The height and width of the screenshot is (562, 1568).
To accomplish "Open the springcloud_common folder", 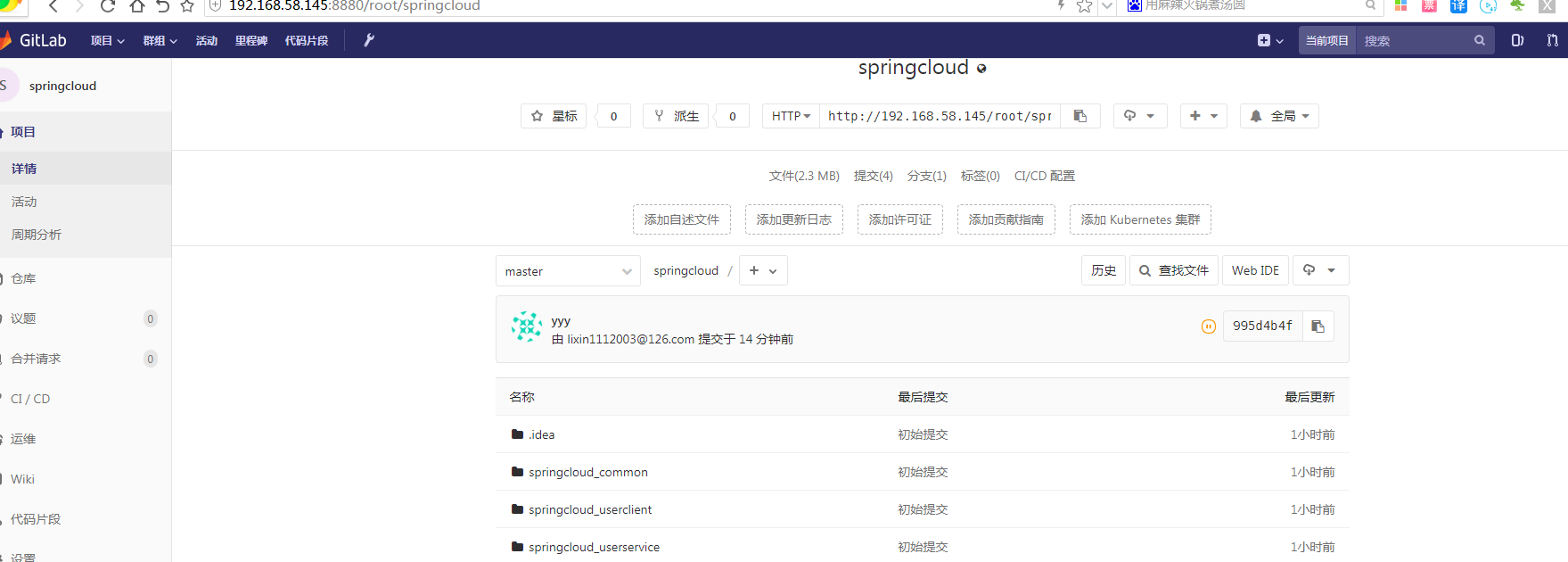I will pyautogui.click(x=587, y=472).
